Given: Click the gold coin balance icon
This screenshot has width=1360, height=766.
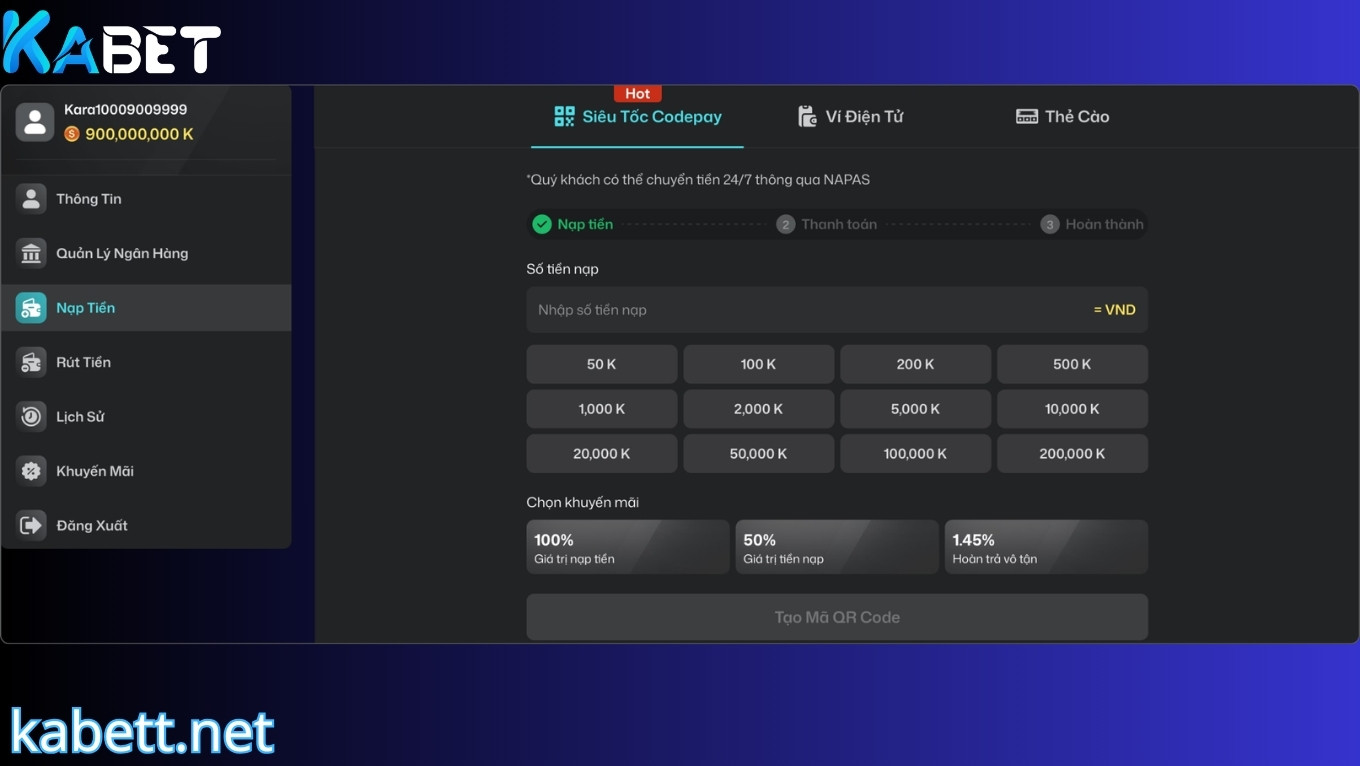Looking at the screenshot, I should point(72,134).
